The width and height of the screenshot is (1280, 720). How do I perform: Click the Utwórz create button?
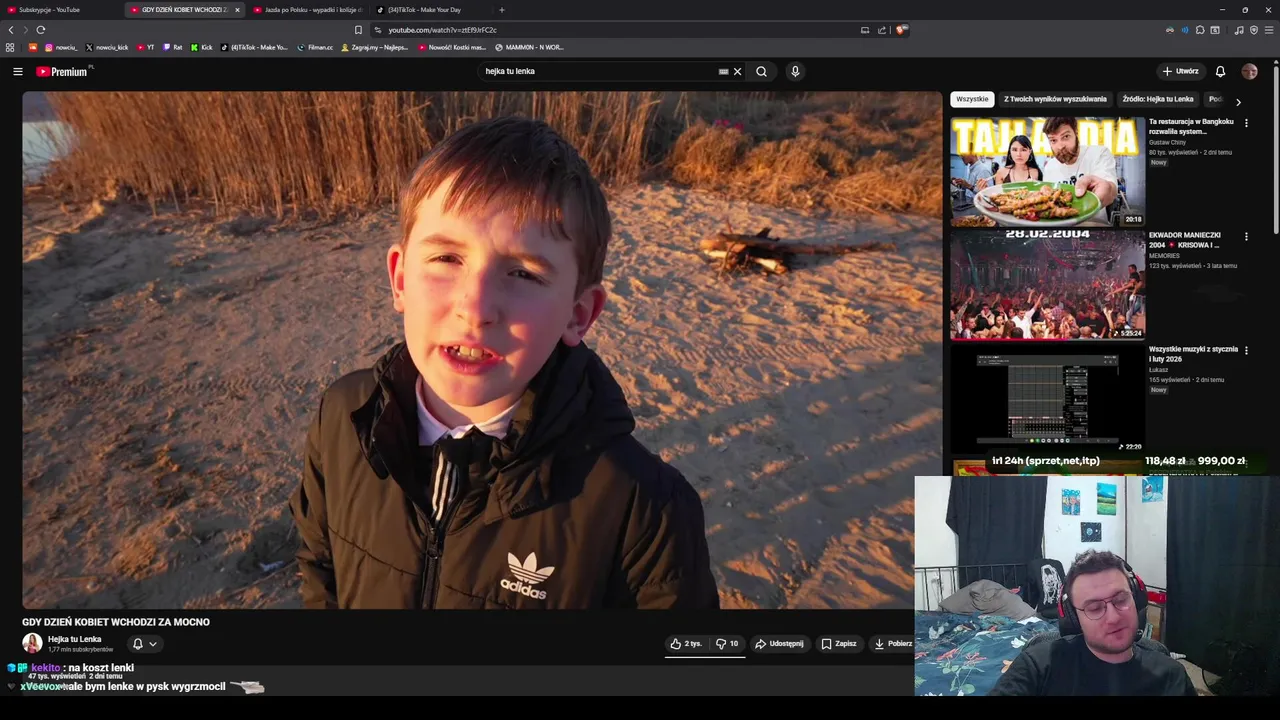click(x=1180, y=71)
